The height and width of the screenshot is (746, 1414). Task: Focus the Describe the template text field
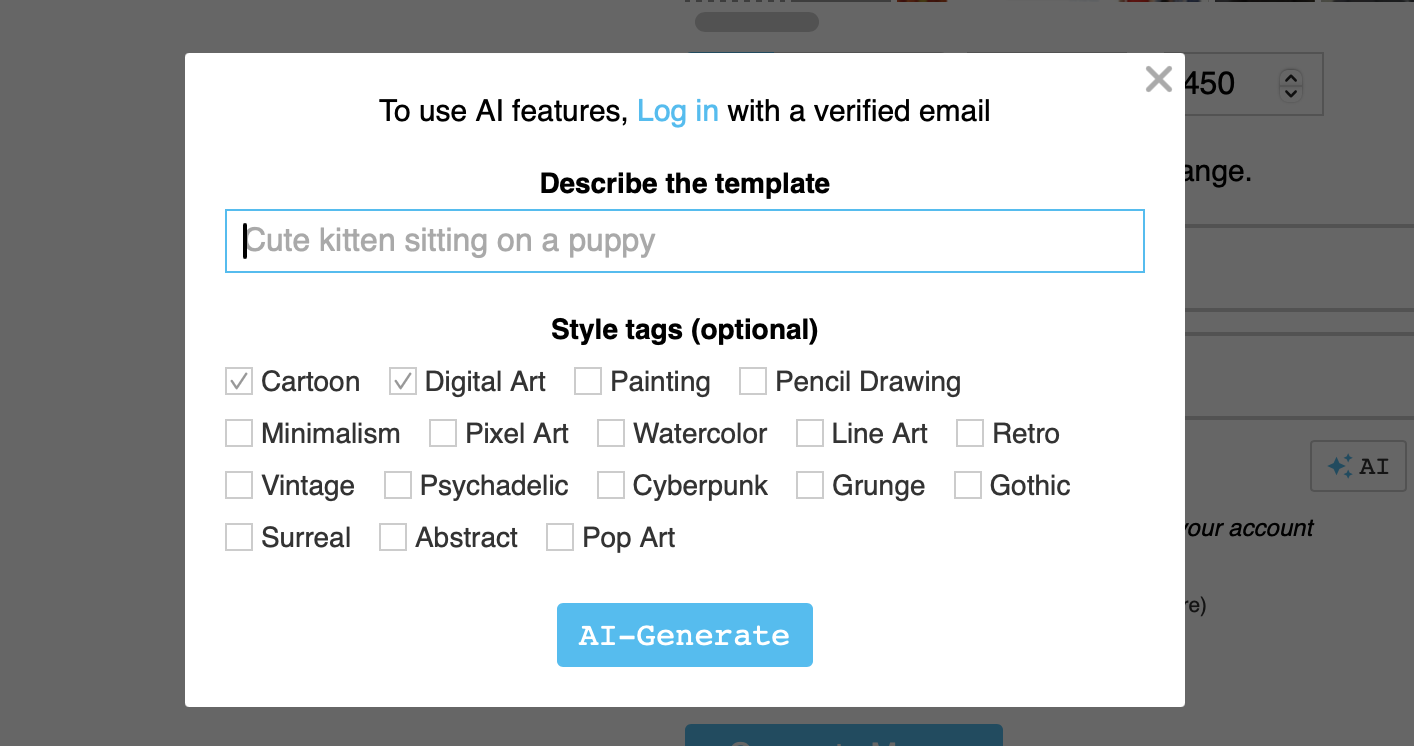685,241
